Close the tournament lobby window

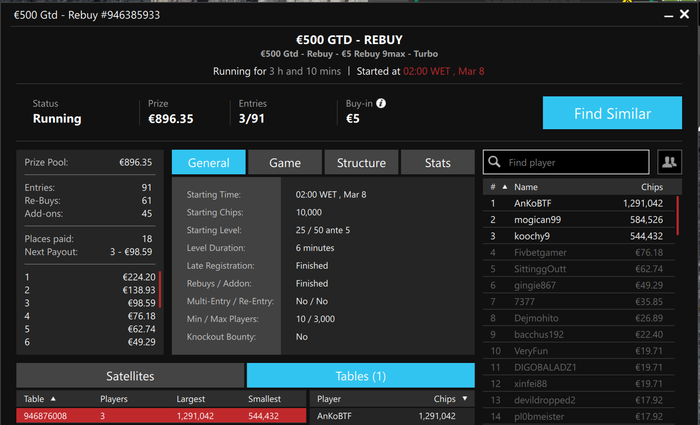pos(684,14)
